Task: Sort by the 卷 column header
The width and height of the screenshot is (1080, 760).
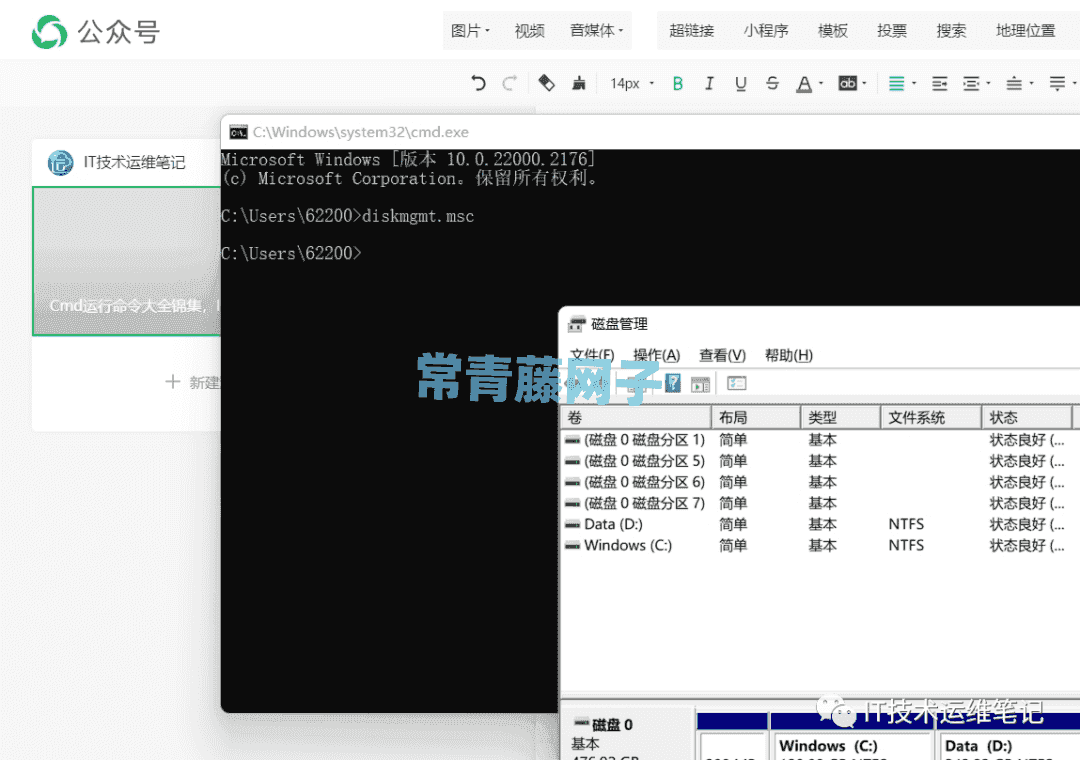Action: [x=637, y=418]
